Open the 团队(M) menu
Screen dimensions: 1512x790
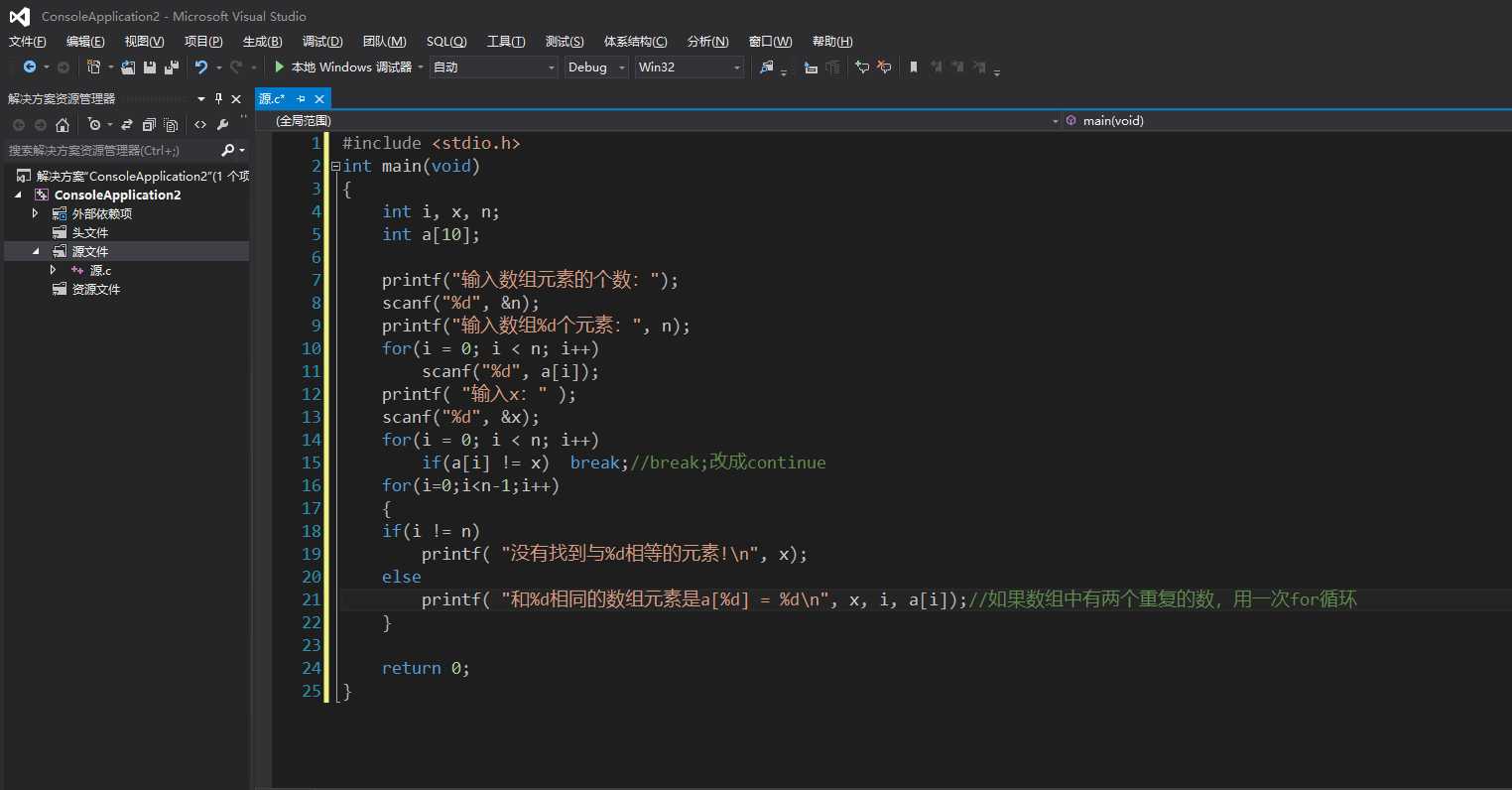coord(384,41)
